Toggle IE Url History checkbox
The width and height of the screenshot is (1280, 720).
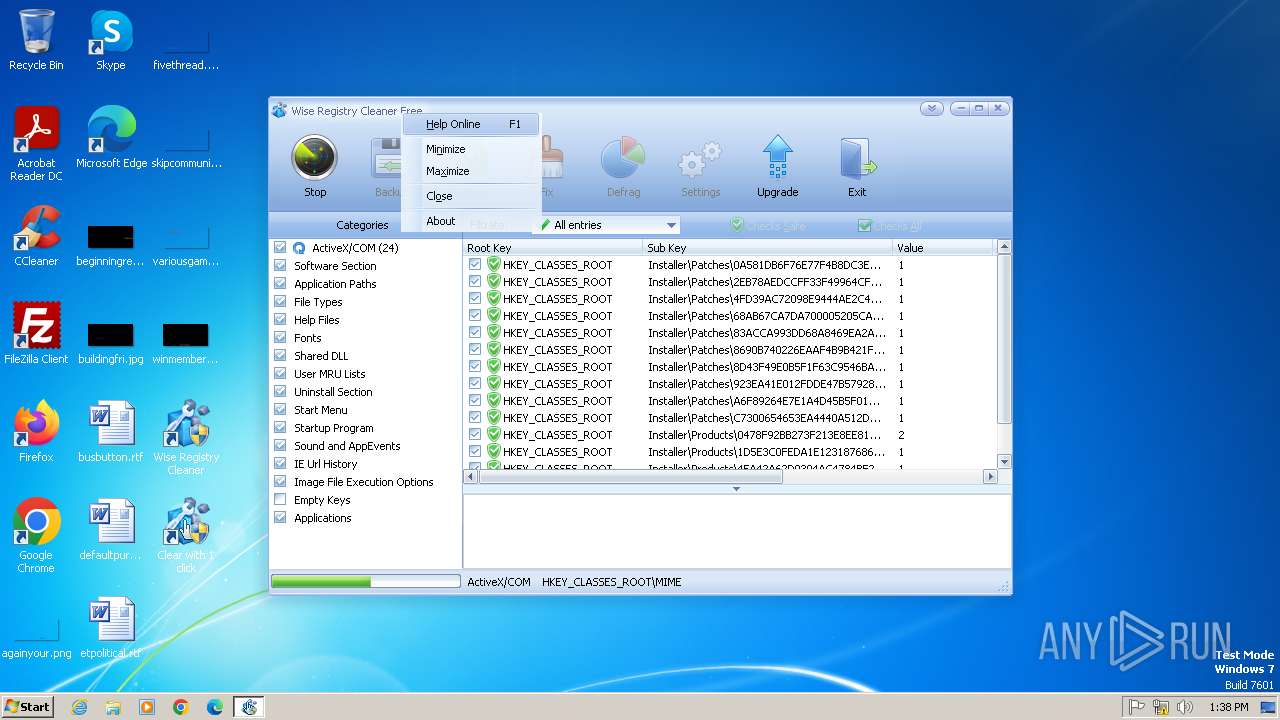coord(280,463)
